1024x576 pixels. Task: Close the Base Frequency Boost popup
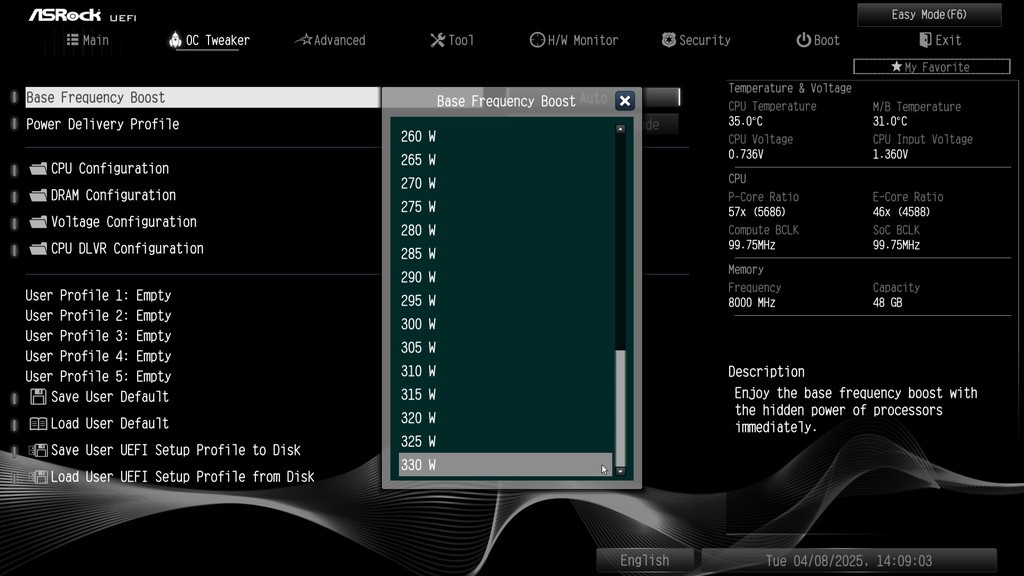click(625, 101)
